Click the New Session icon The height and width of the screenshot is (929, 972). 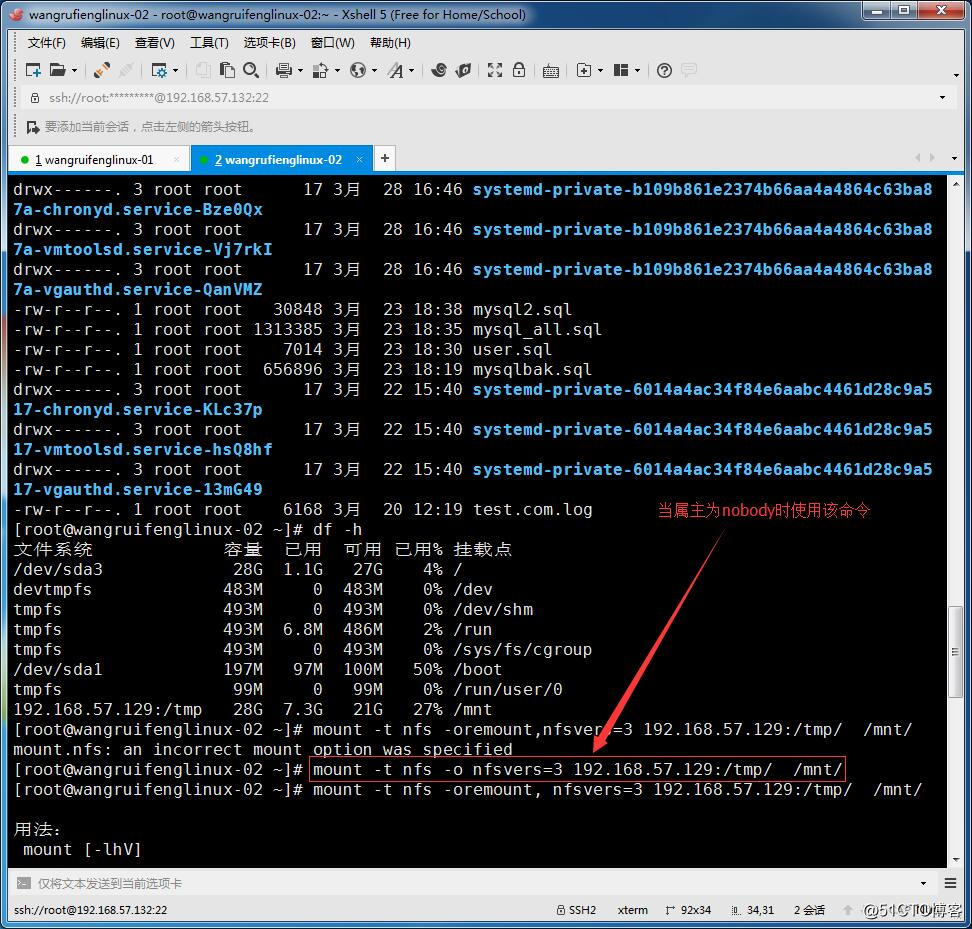pyautogui.click(x=33, y=70)
